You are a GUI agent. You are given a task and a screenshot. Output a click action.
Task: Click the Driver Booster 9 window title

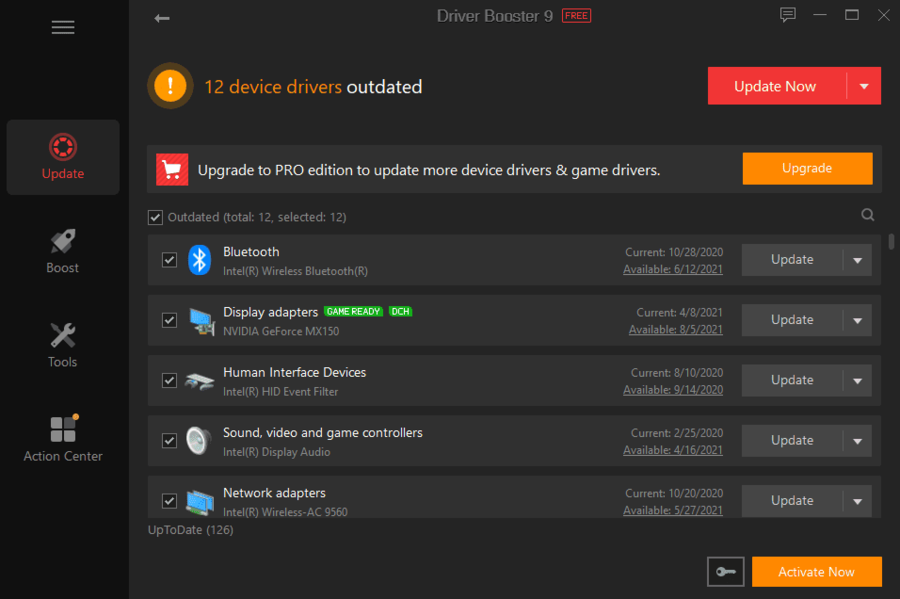coord(495,15)
